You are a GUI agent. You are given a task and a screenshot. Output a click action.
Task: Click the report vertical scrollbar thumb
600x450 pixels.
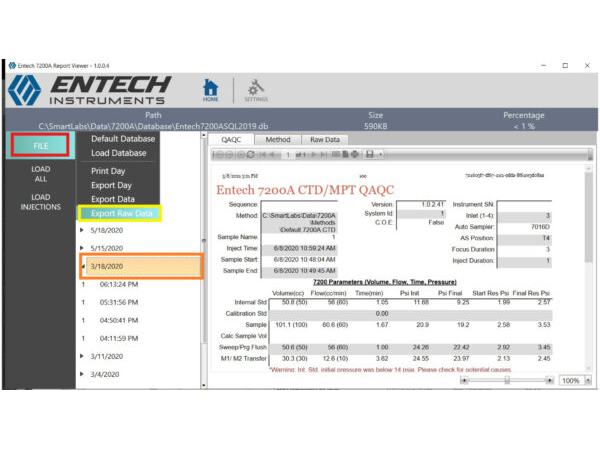(x=589, y=217)
